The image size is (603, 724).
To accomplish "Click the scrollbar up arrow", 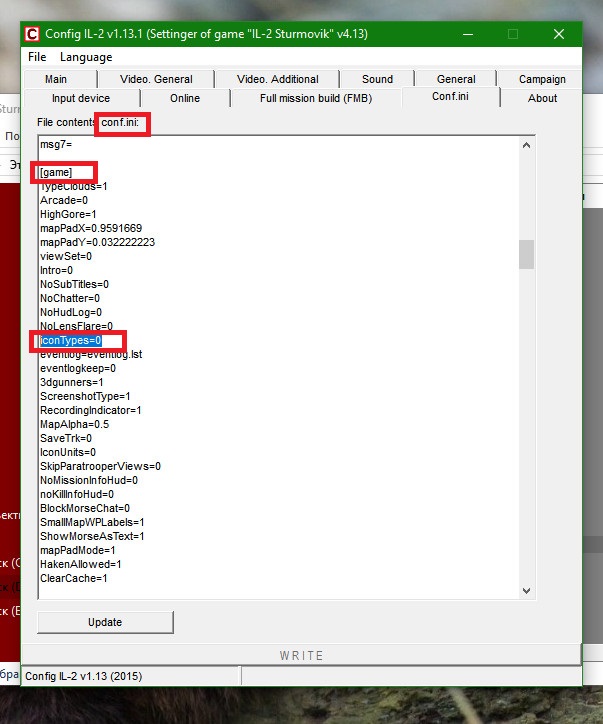I will click(526, 145).
